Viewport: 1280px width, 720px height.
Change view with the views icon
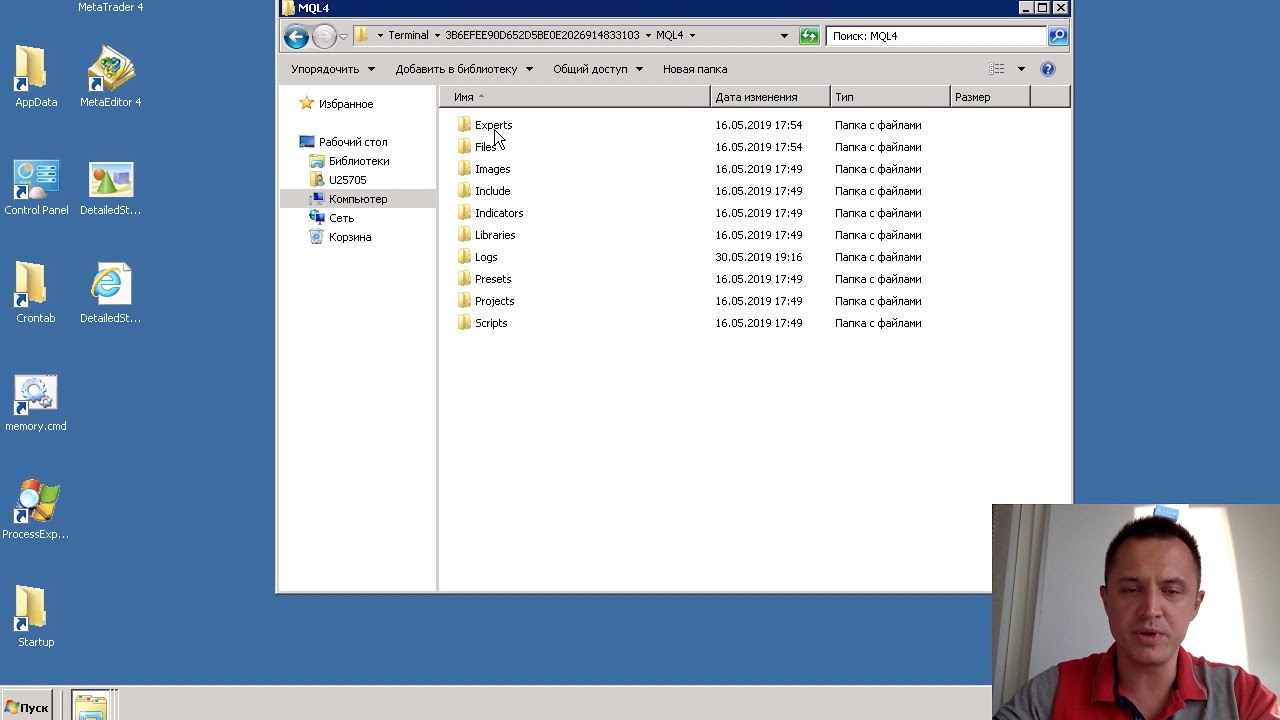point(996,69)
